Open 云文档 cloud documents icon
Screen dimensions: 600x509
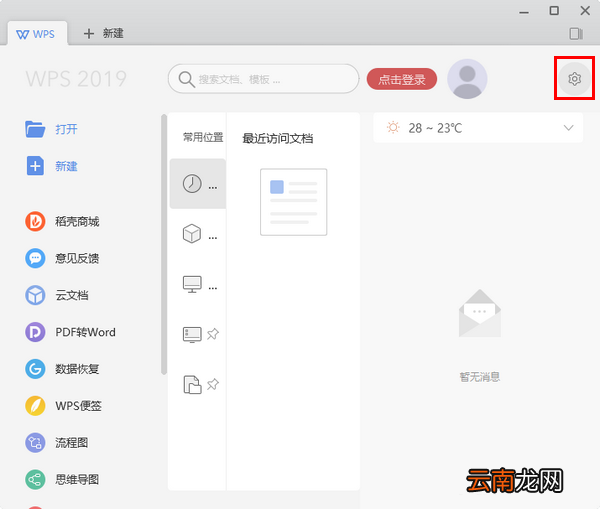(x=35, y=295)
